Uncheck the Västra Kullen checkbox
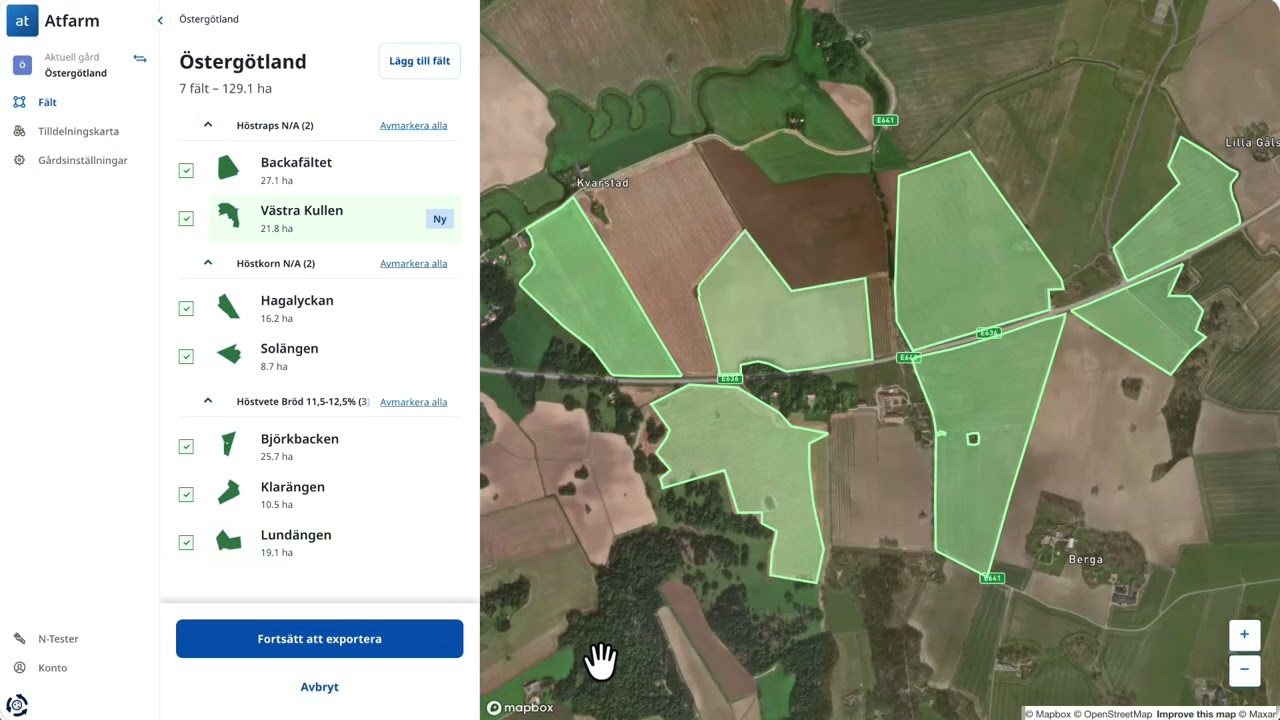 click(186, 218)
